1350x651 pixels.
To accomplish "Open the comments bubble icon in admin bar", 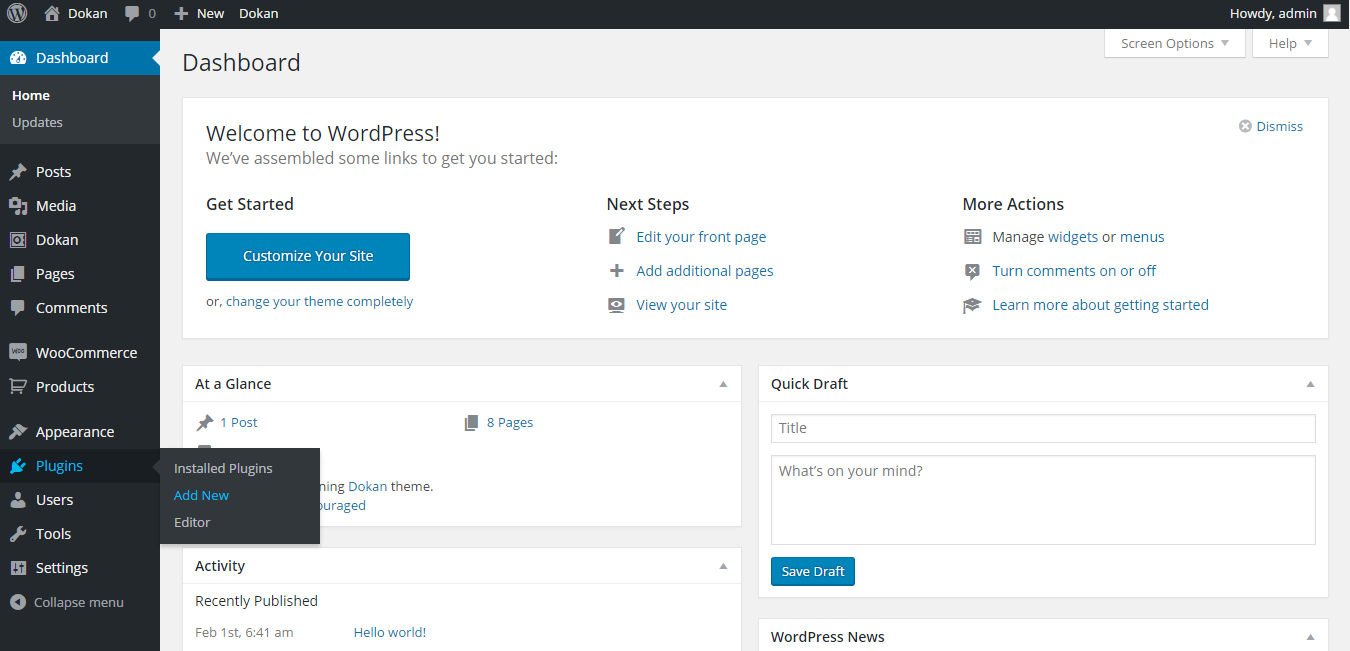I will click(x=133, y=14).
